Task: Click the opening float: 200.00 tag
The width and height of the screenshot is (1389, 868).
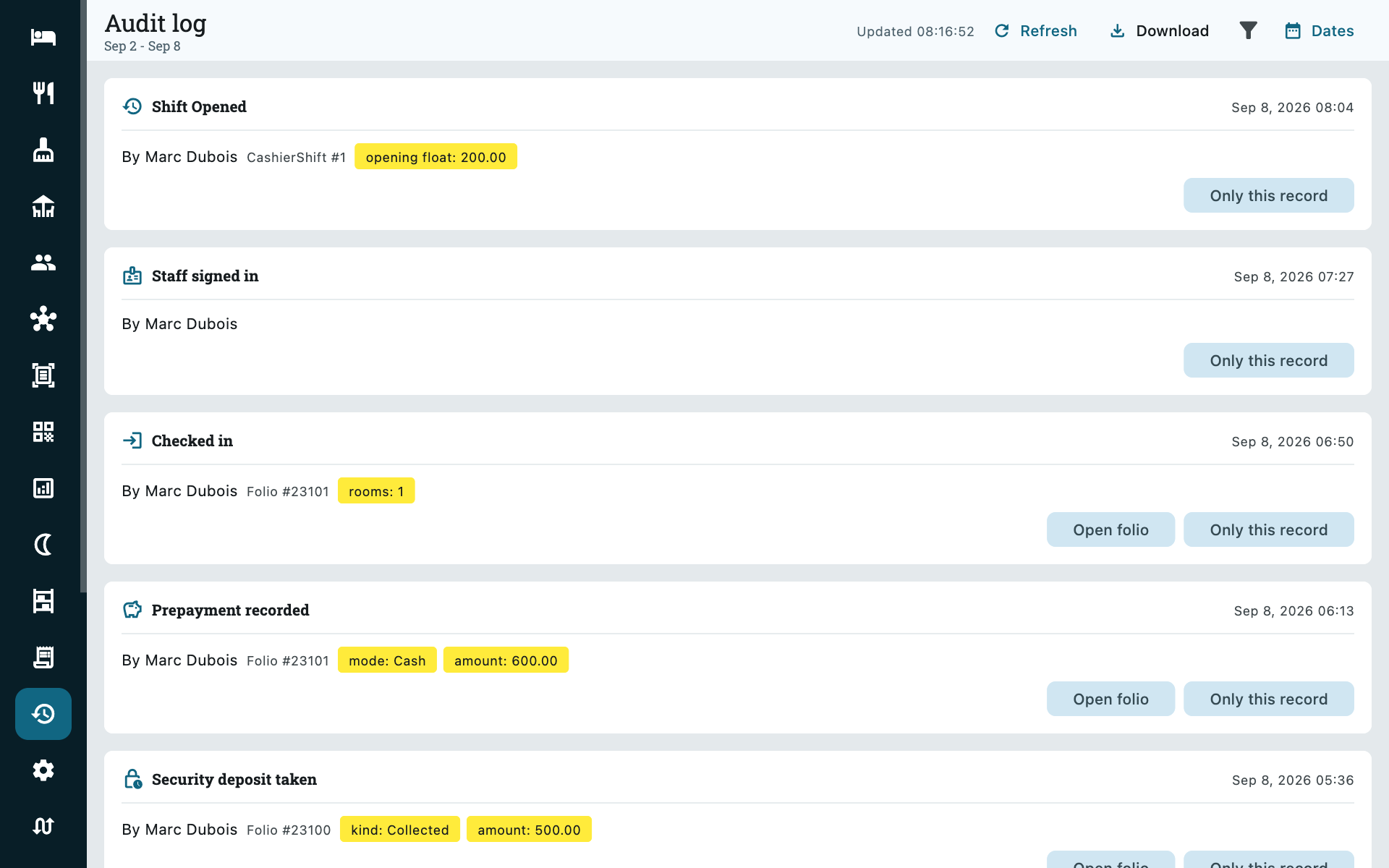Action: [436, 156]
